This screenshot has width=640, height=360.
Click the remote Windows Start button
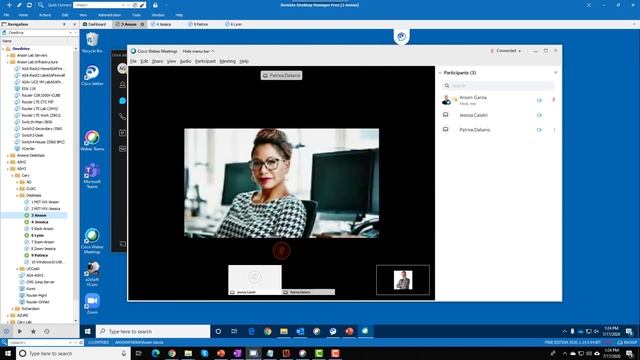(87, 331)
